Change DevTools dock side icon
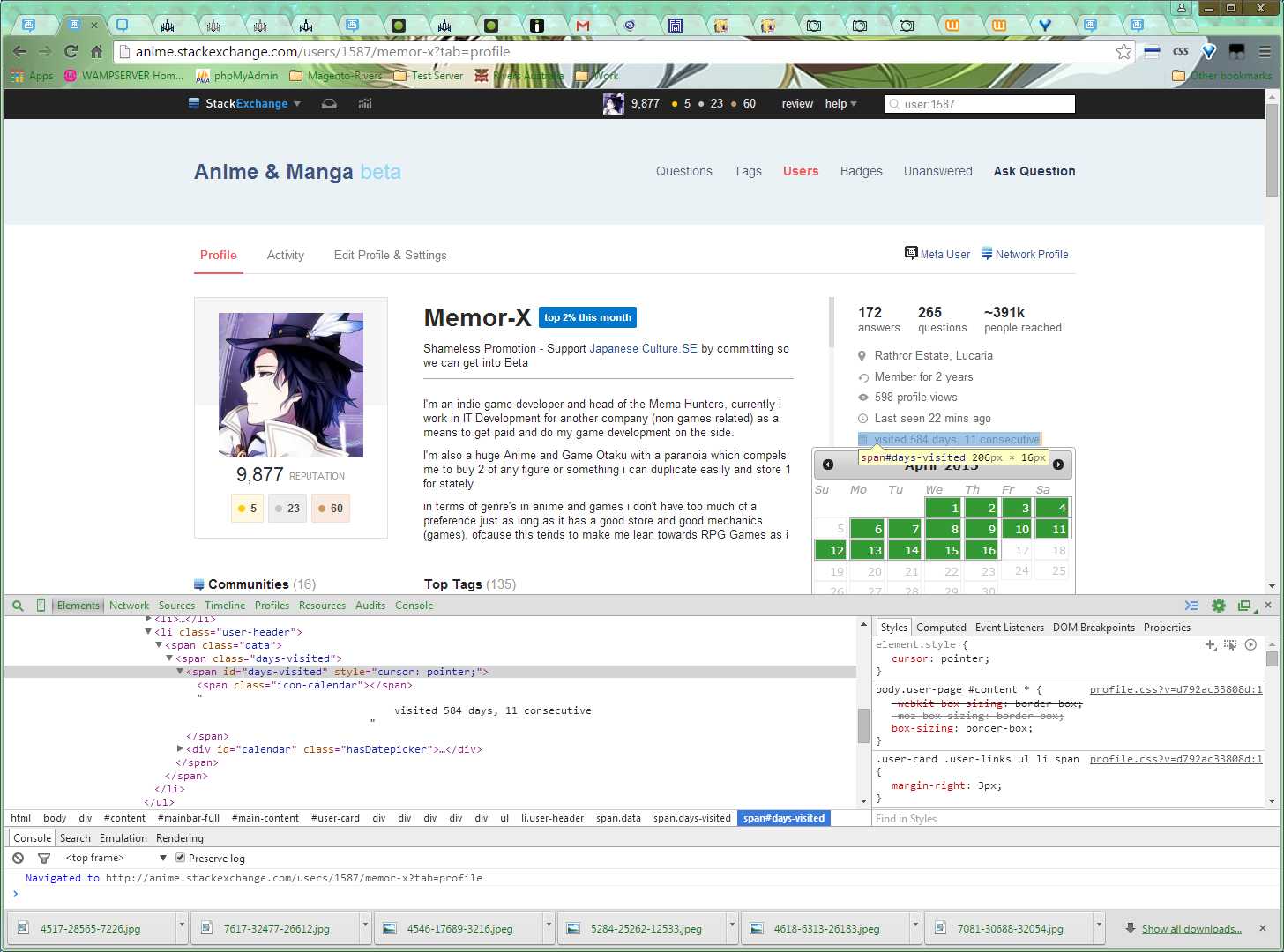 click(1244, 606)
